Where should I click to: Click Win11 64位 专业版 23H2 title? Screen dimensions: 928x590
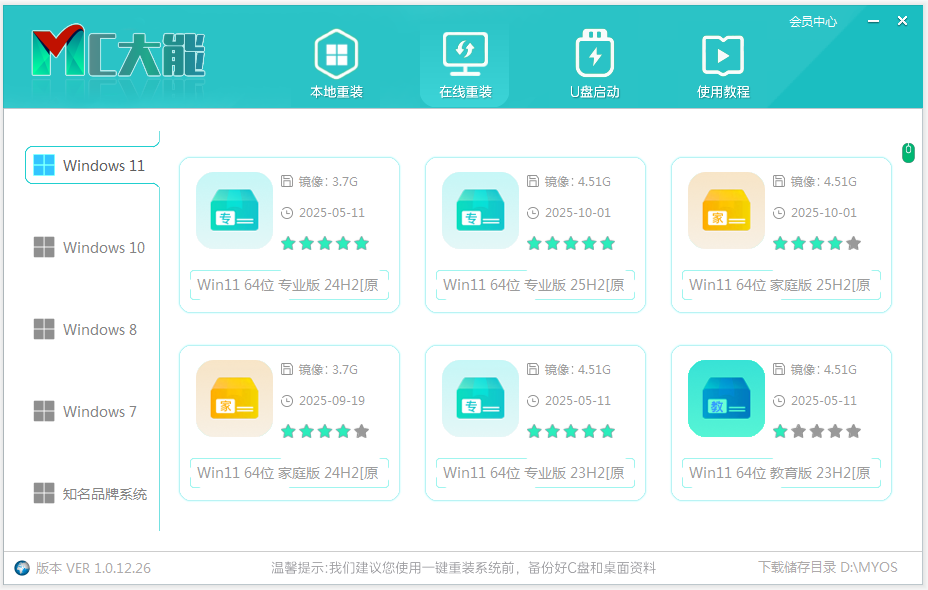[534, 473]
